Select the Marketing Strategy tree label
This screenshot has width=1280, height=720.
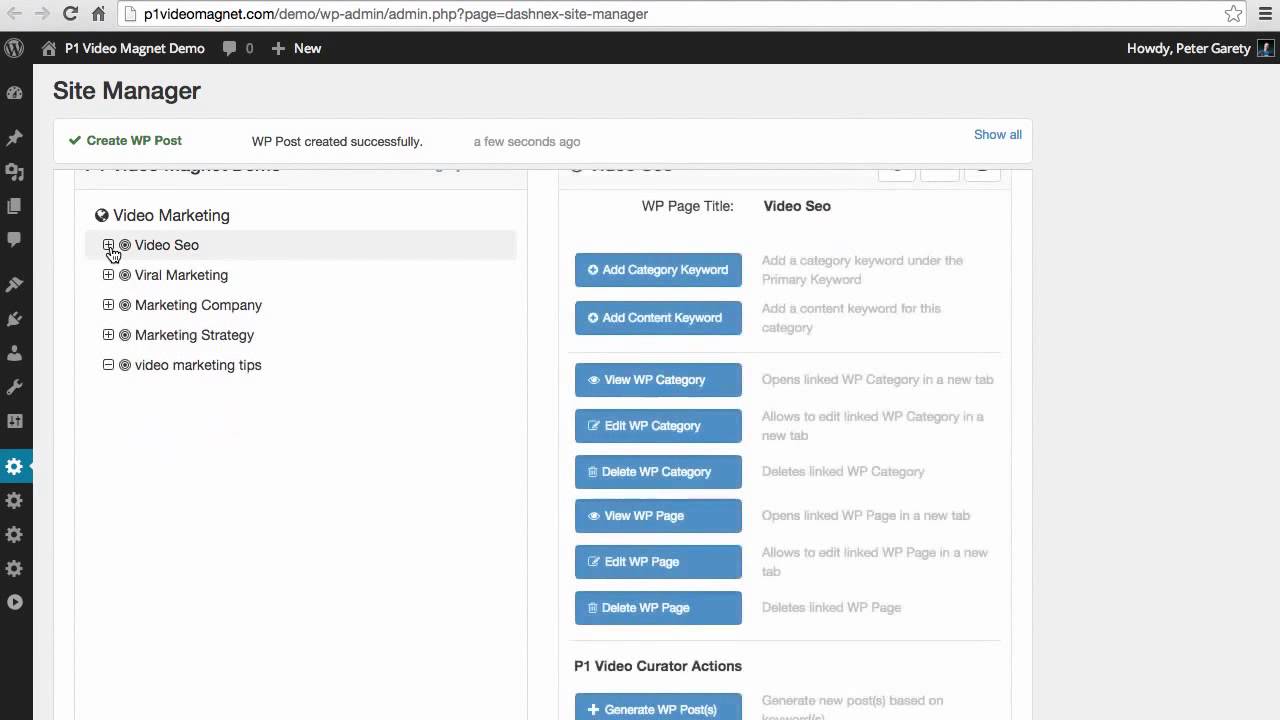click(x=194, y=335)
